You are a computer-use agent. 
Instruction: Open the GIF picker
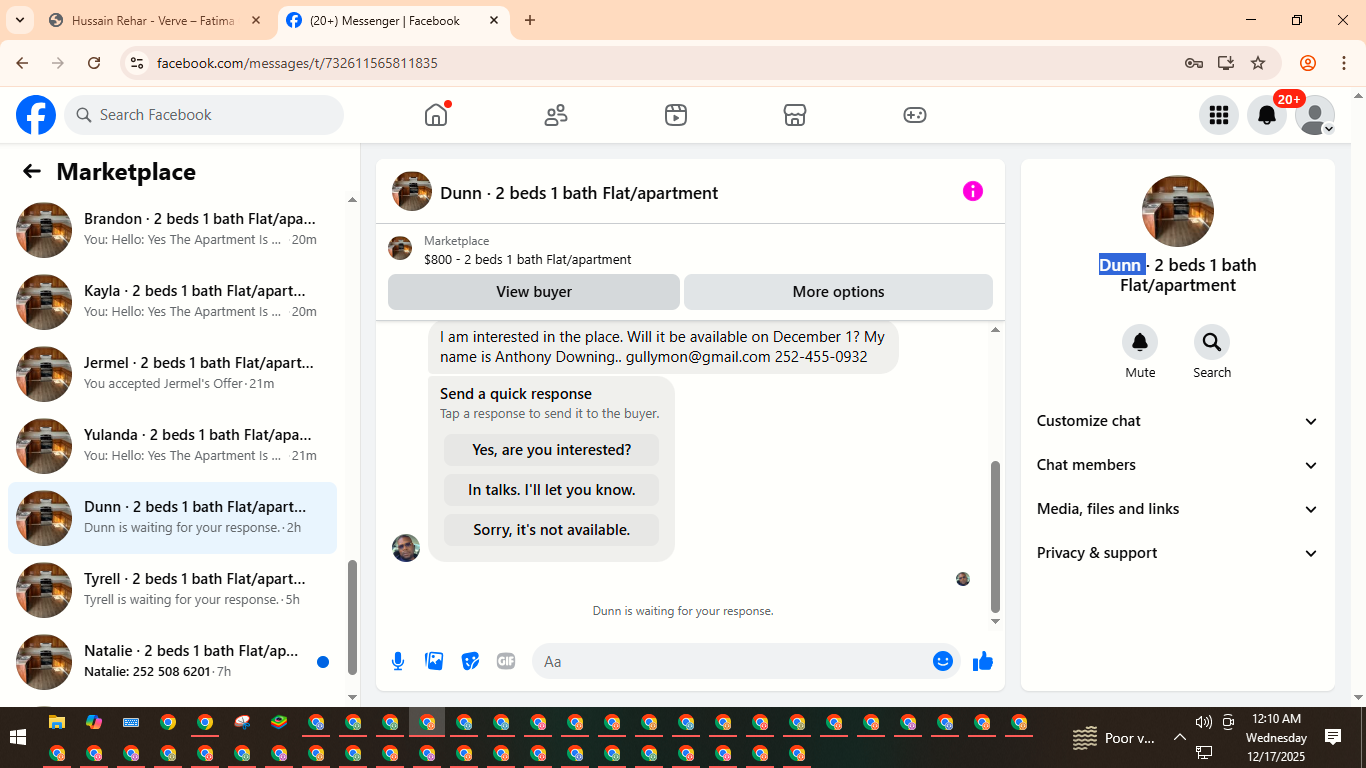(x=506, y=661)
